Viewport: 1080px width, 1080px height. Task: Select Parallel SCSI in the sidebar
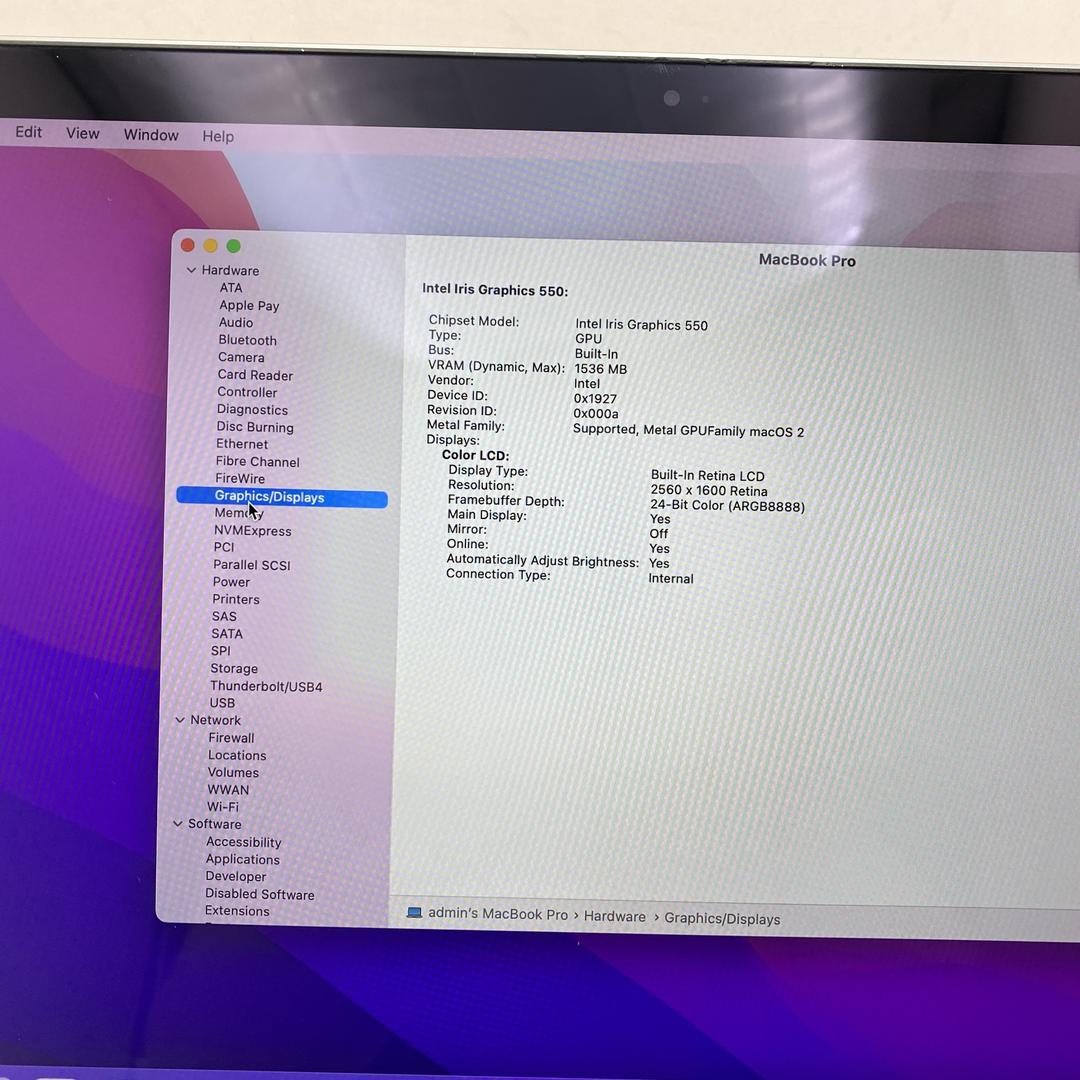[x=251, y=565]
